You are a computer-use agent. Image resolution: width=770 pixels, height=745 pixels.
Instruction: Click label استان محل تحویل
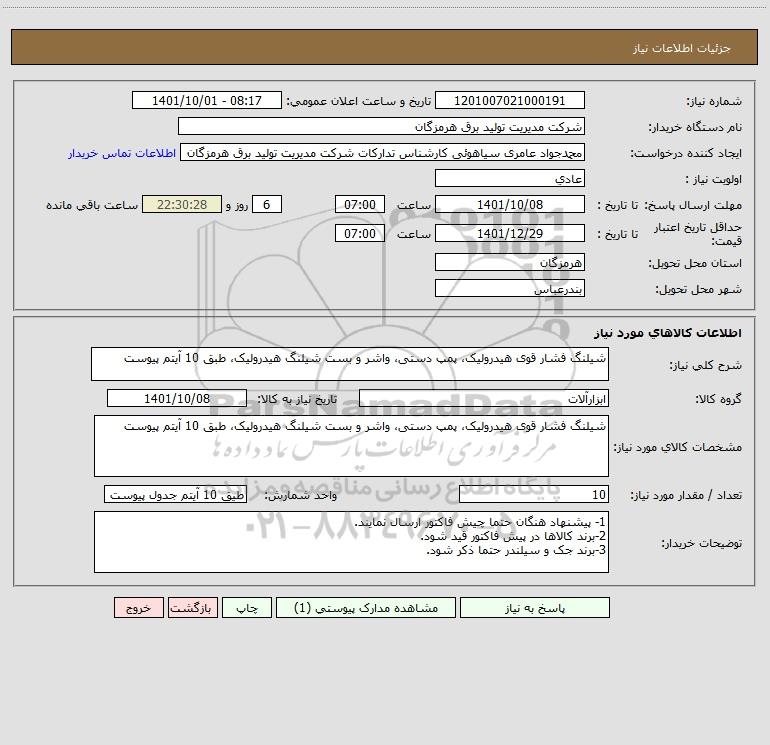[x=695, y=263]
